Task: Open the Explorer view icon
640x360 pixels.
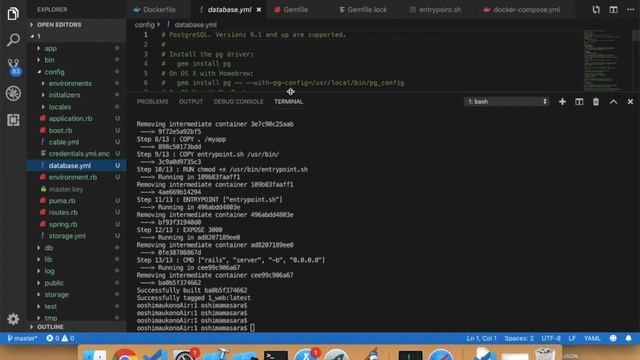Action: 13,14
